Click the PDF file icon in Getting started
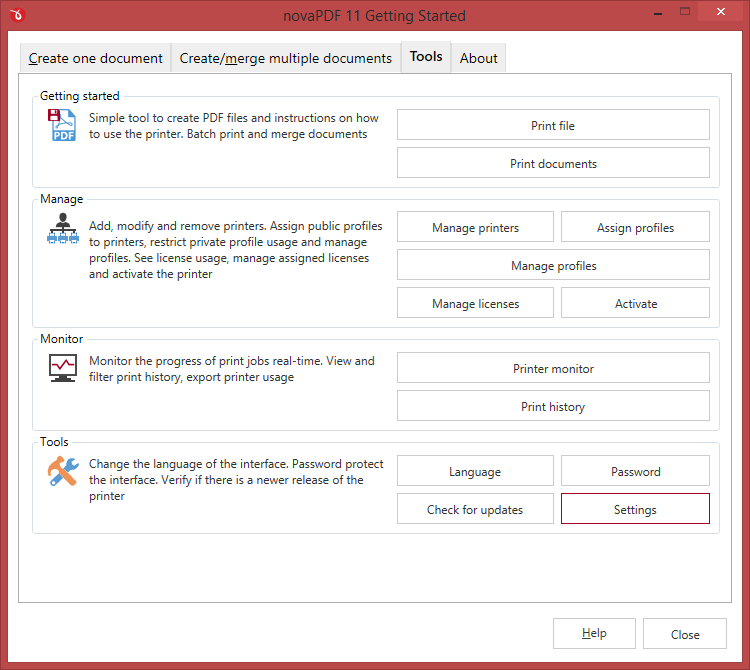Viewport: 750px width, 670px height. 62,125
